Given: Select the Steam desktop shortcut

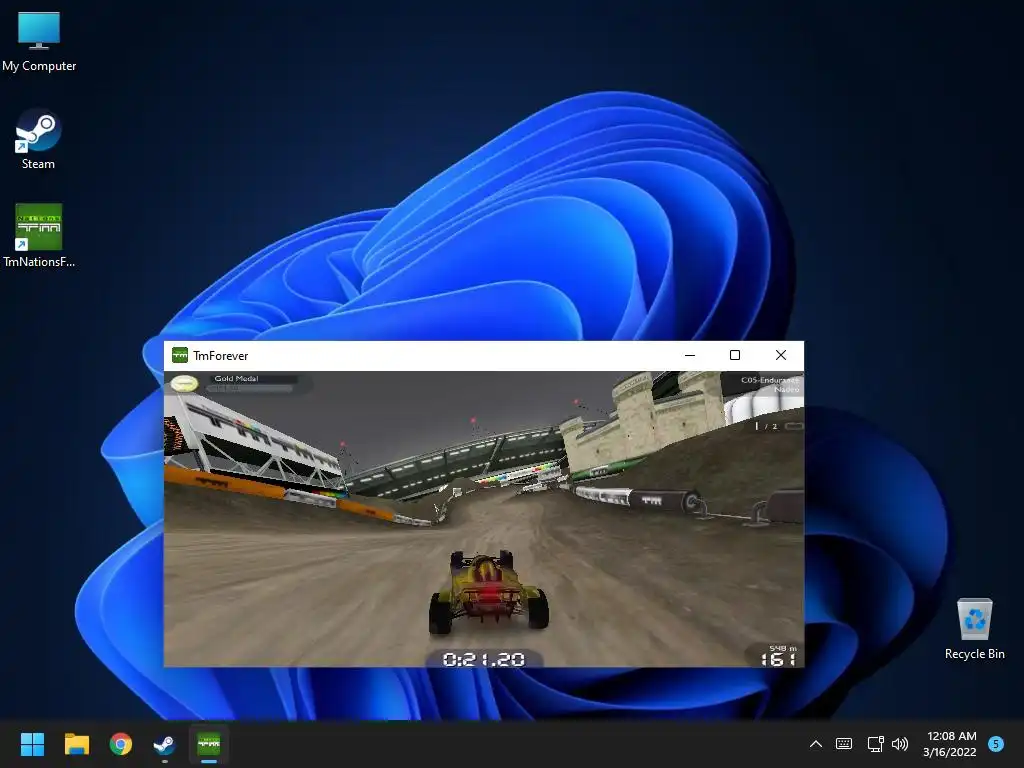Looking at the screenshot, I should coord(39,139).
